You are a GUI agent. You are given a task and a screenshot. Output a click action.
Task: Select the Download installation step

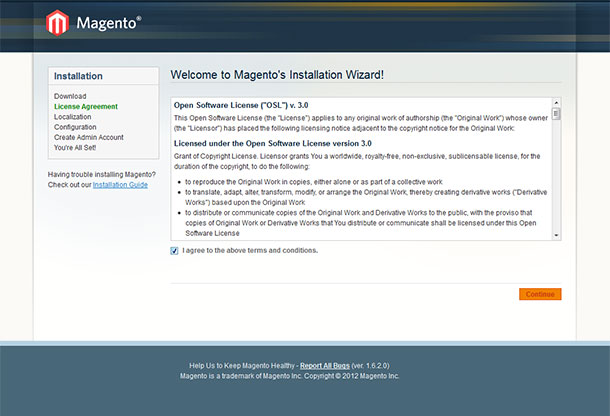point(70,96)
